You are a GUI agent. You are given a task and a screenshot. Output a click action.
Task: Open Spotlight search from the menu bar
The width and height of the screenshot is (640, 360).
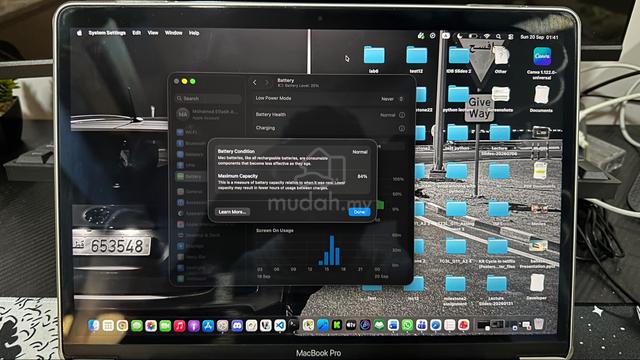tap(498, 36)
